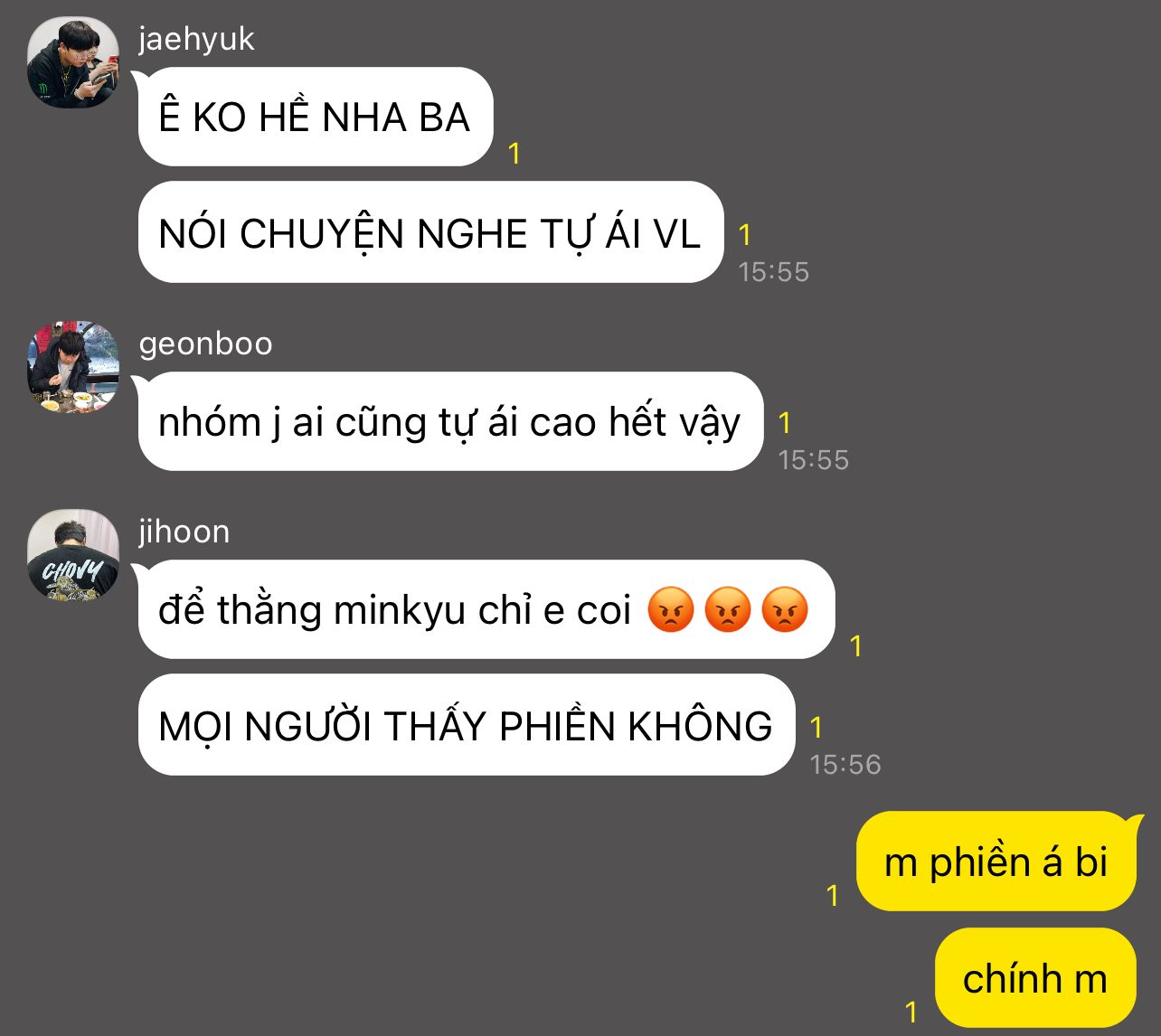Select geonboo's message about 'tự ái cao'
Viewport: 1161px width, 1036px height.
tap(450, 421)
